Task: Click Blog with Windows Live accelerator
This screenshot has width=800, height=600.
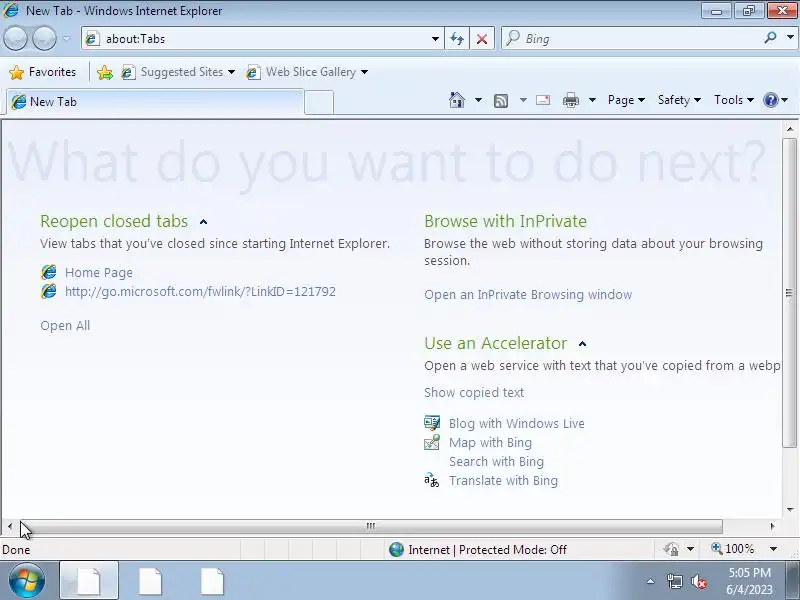Action: 517,423
